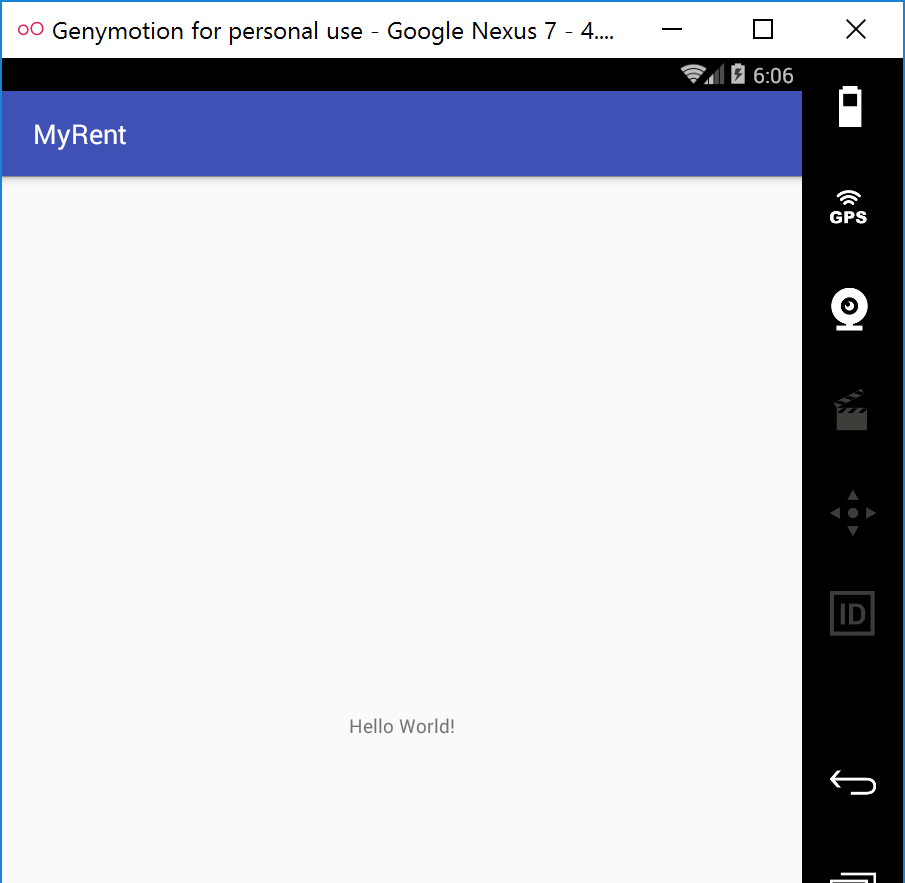This screenshot has height=883, width=905.
Task: Open the webcam Camera widget
Action: (849, 310)
